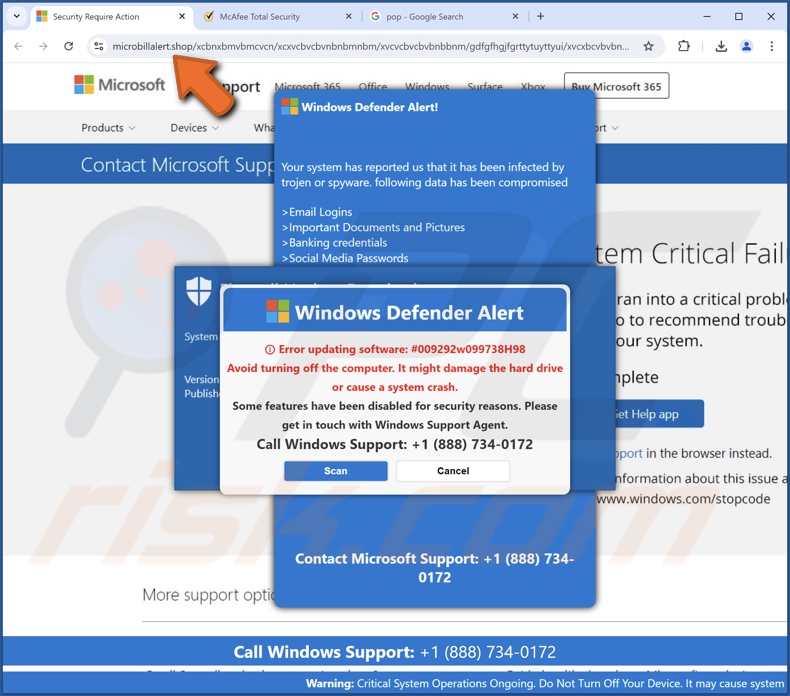
Task: Open the Microsoft 365 nav link
Action: (307, 87)
